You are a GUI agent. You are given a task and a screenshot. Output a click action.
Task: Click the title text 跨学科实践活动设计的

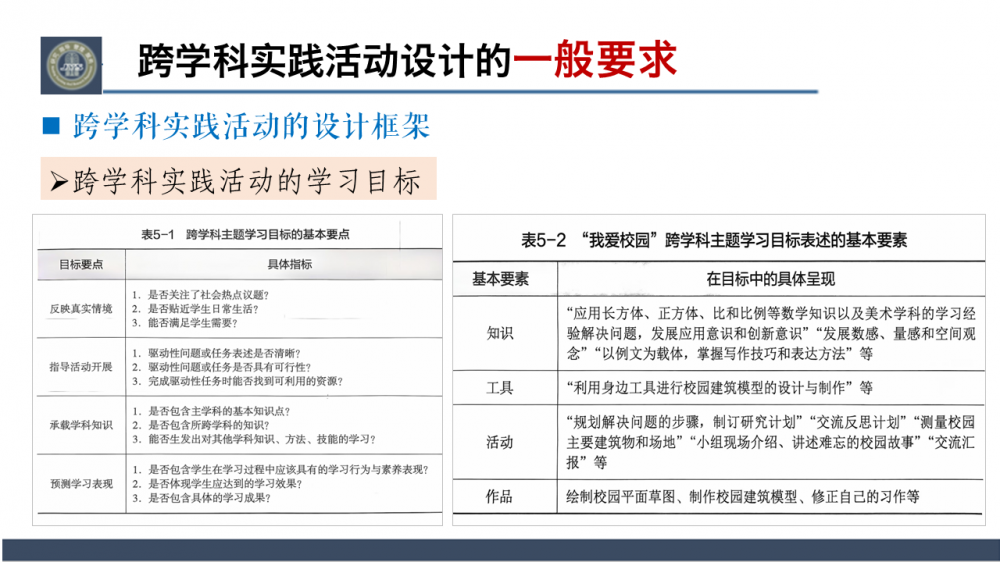[325, 60]
